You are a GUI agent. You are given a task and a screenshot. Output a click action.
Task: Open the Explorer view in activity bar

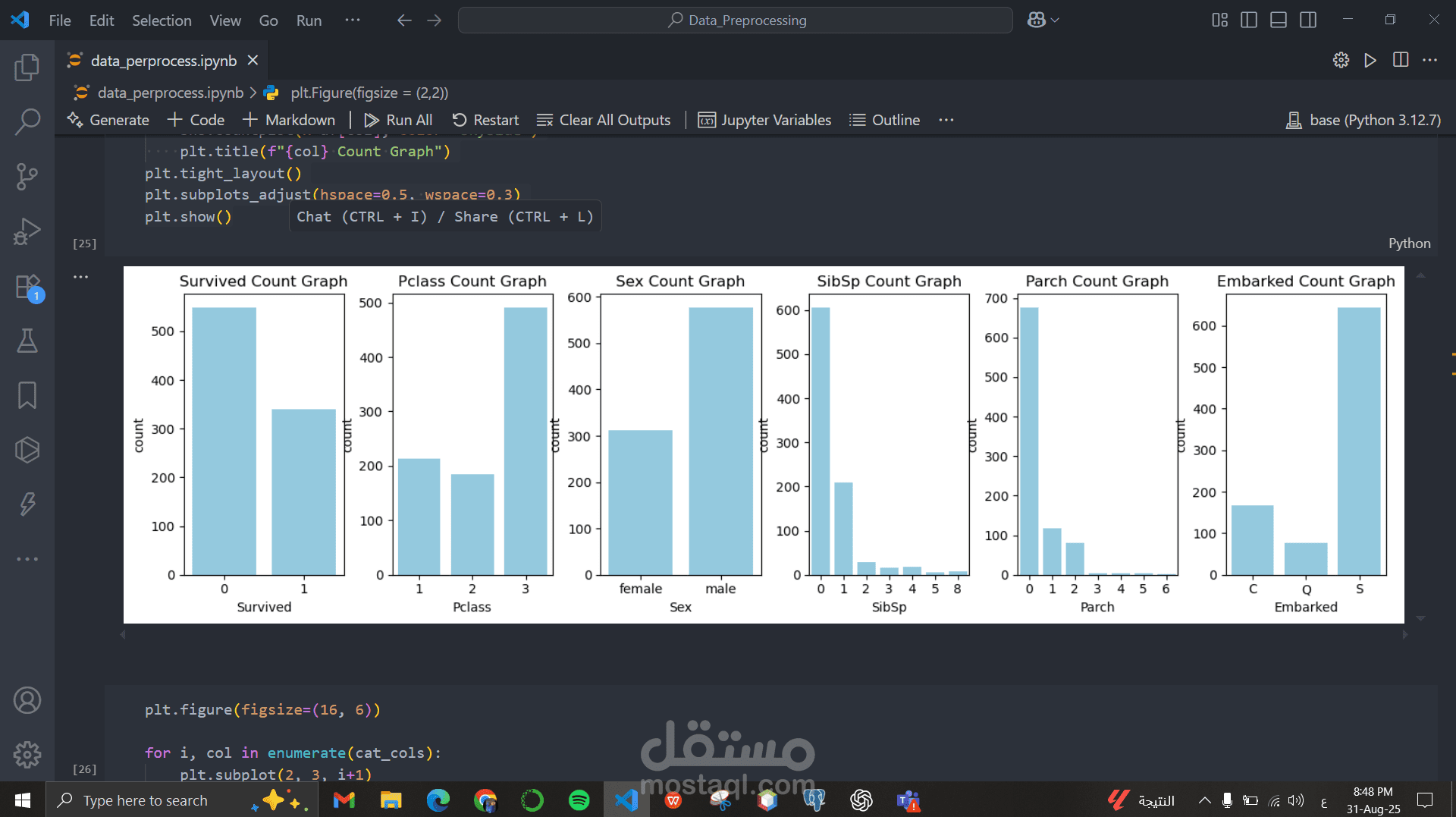point(27,68)
